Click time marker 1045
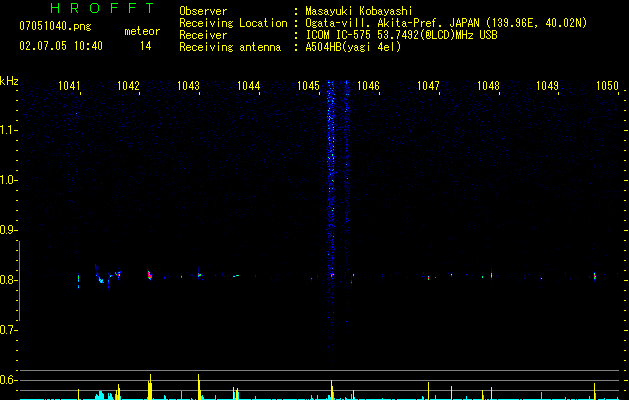 308,86
